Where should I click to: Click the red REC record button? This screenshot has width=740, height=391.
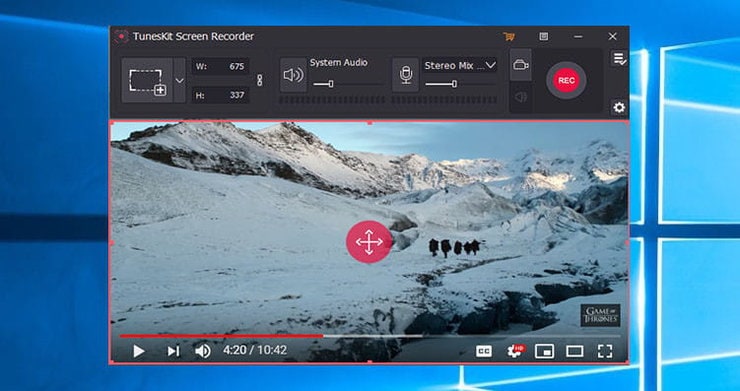[x=566, y=81]
